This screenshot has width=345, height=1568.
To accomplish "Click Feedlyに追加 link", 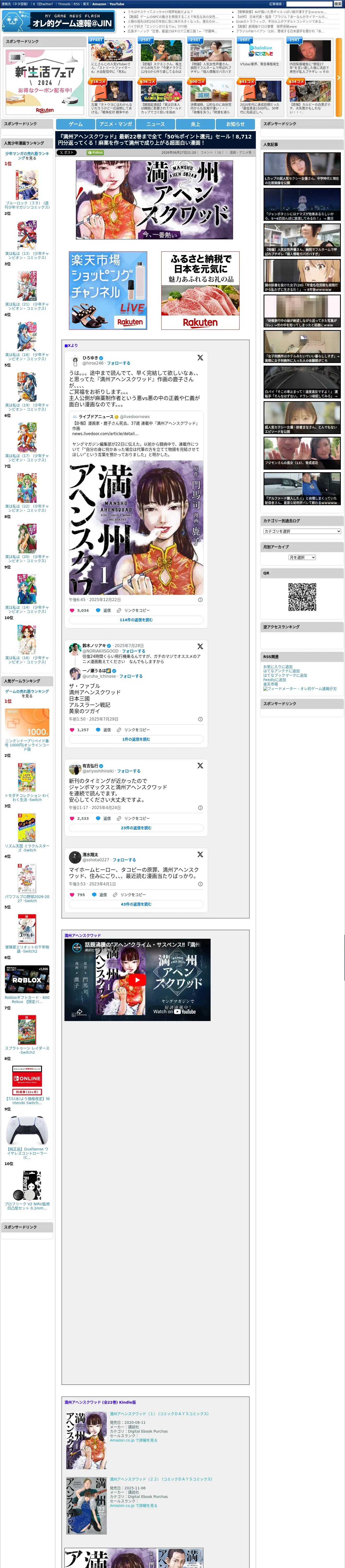I will coord(275,680).
